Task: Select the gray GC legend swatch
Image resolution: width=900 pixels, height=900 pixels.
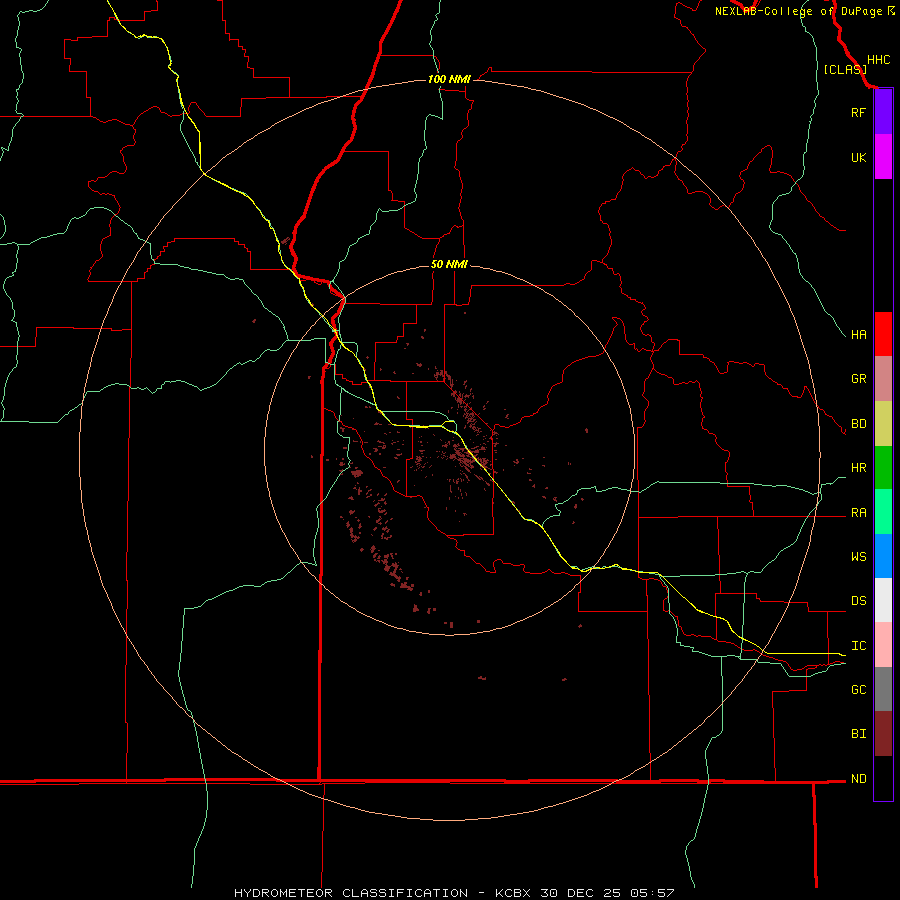Action: (x=883, y=689)
